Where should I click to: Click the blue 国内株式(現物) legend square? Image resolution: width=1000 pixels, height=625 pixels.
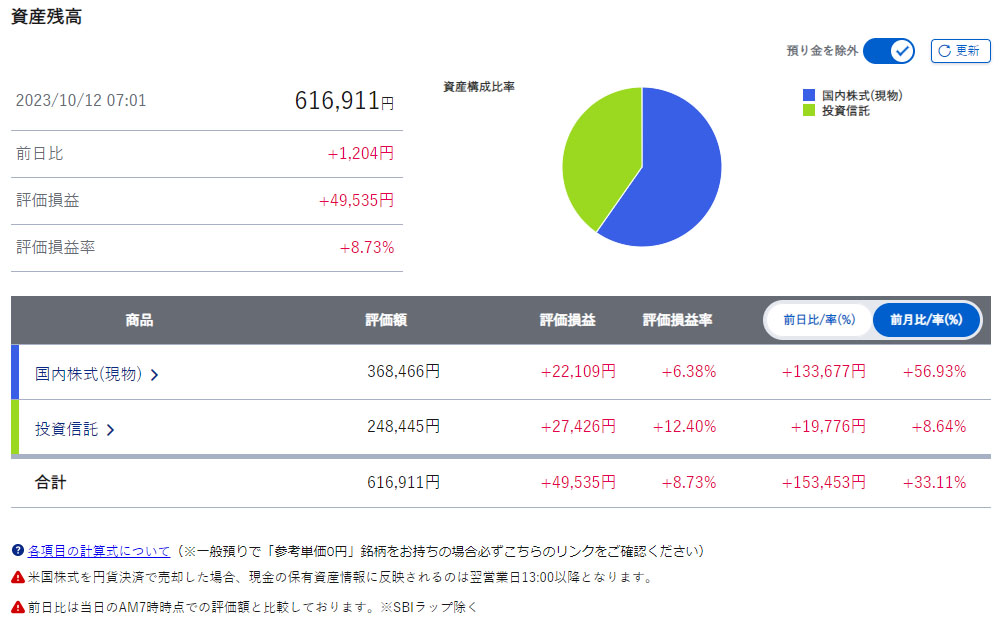pos(809,95)
